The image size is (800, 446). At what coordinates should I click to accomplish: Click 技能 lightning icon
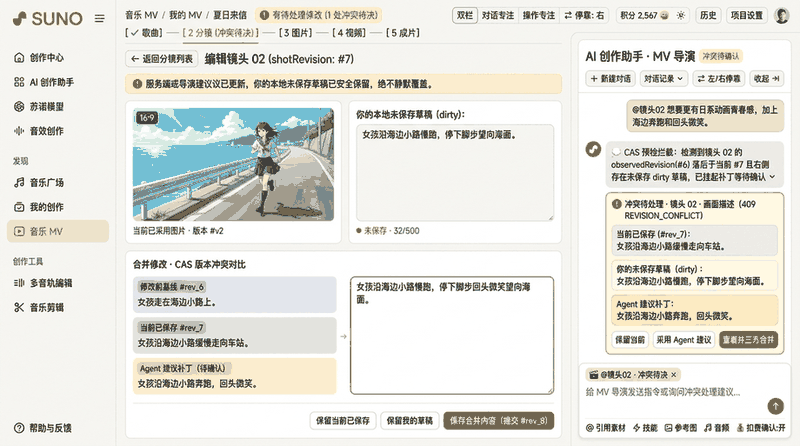tap(645, 428)
